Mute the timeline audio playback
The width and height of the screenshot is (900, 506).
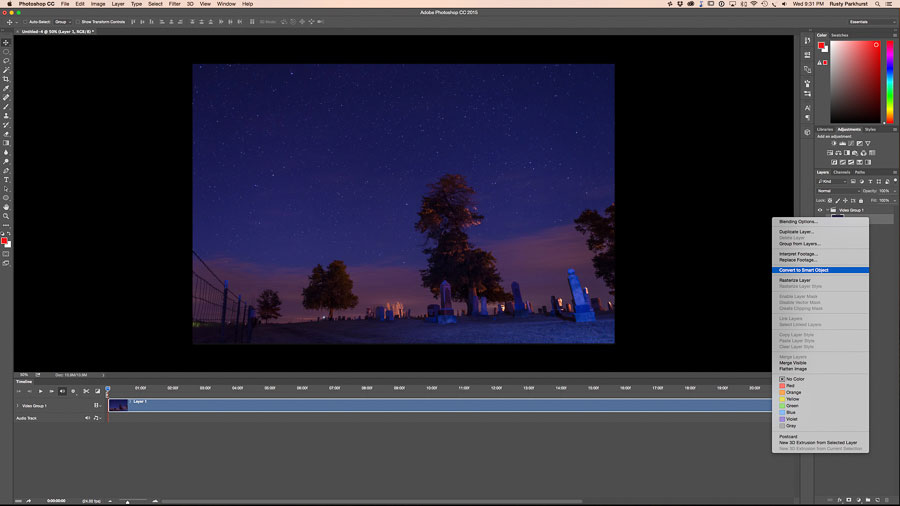tap(62, 391)
